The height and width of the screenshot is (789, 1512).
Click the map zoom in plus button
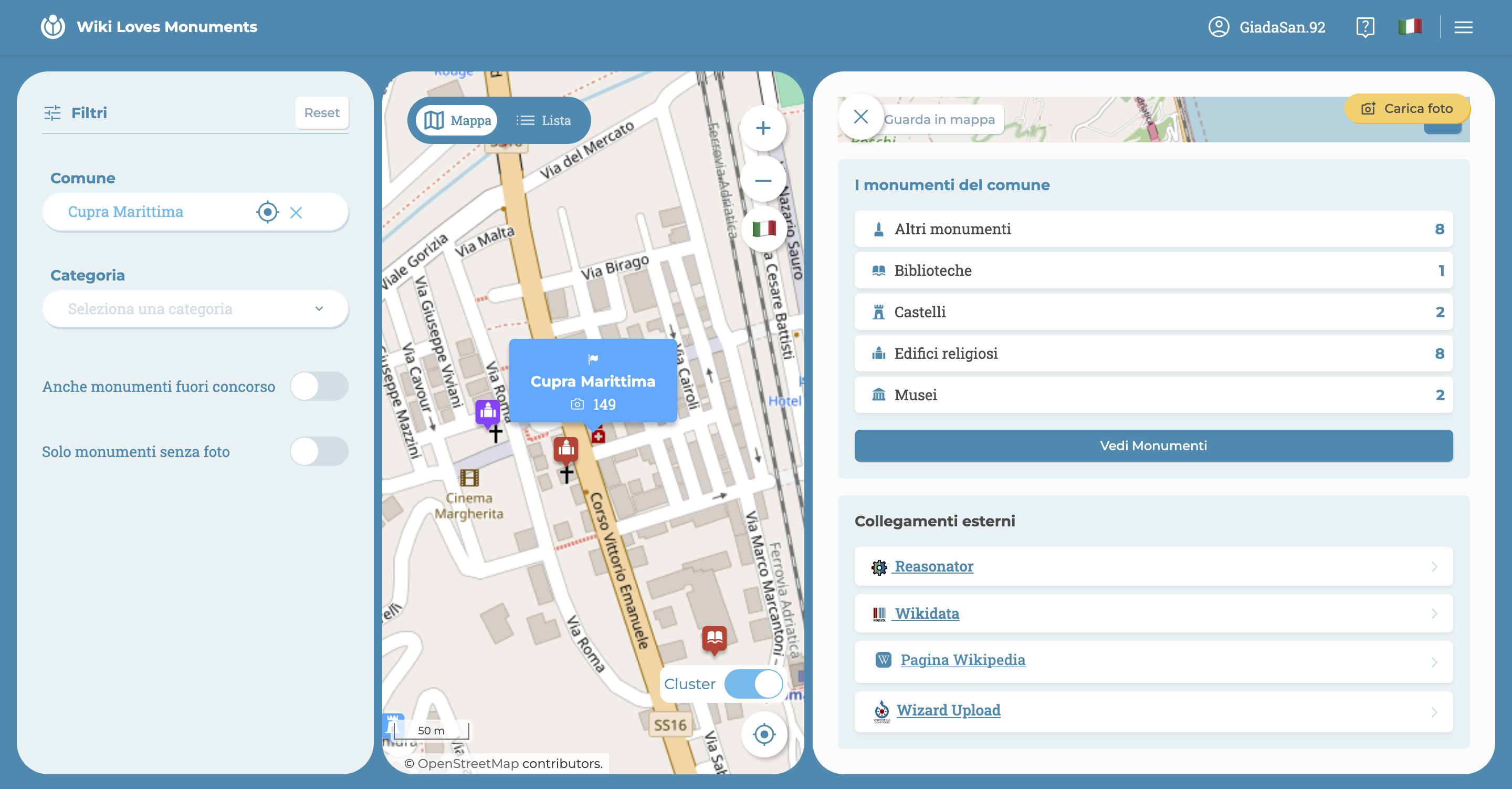(x=762, y=128)
